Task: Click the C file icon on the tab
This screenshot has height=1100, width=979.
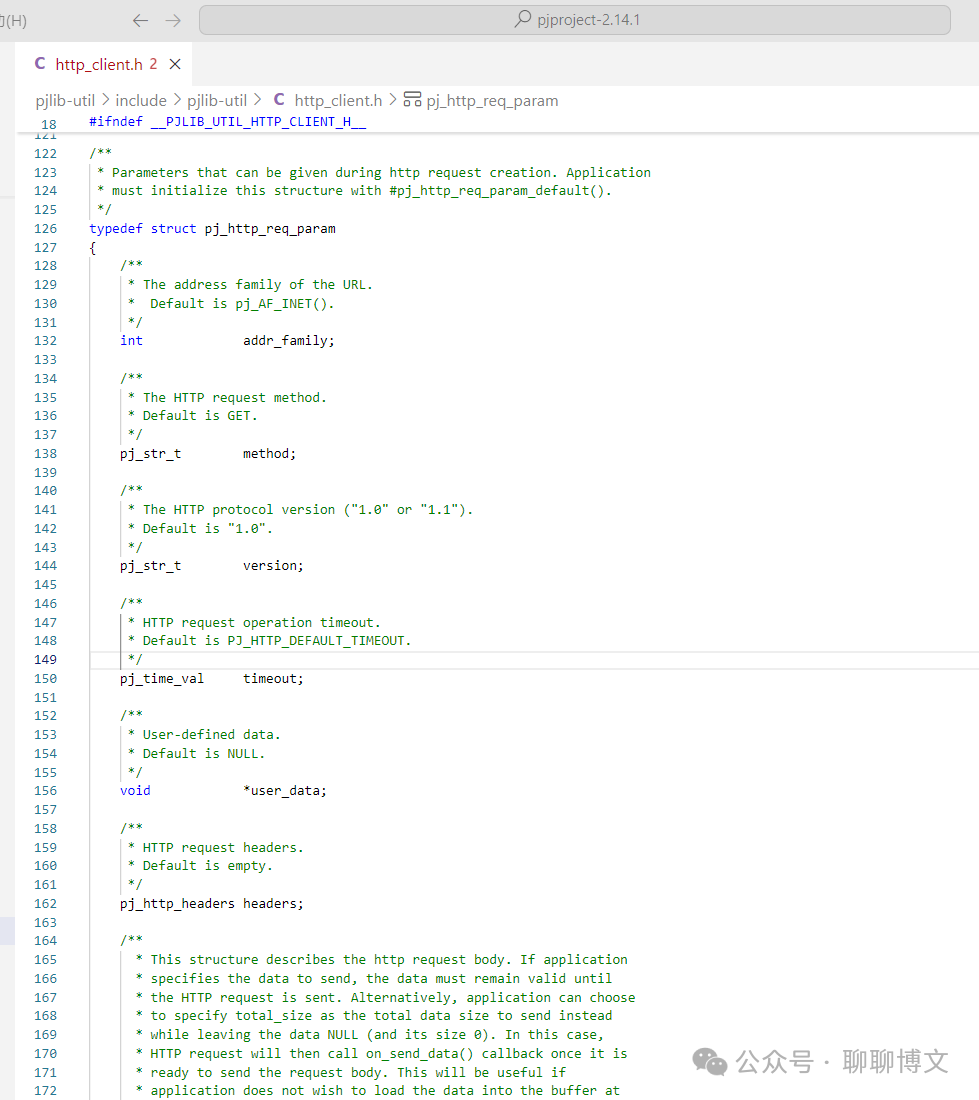Action: pos(40,64)
